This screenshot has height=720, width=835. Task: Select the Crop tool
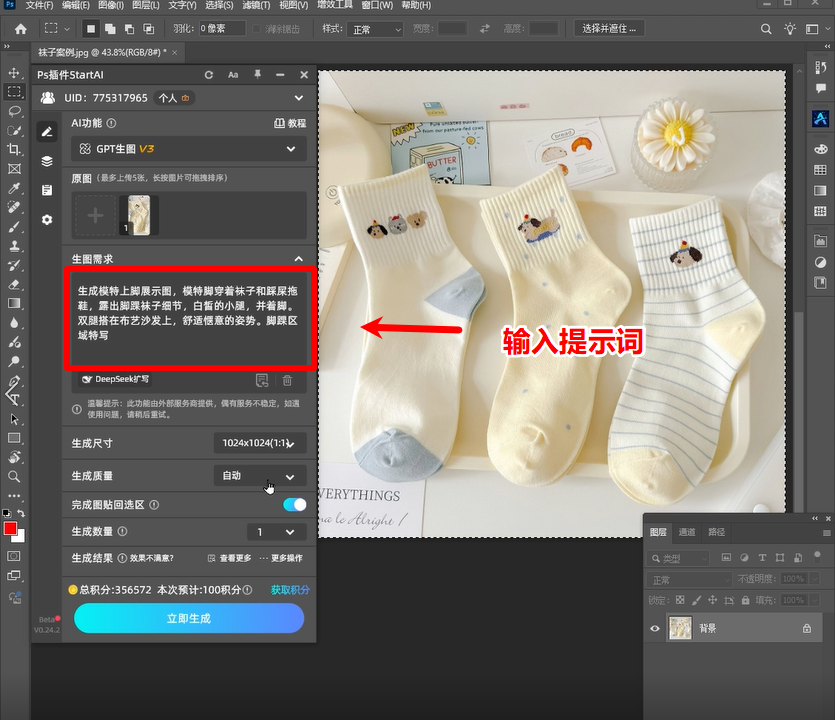14,150
